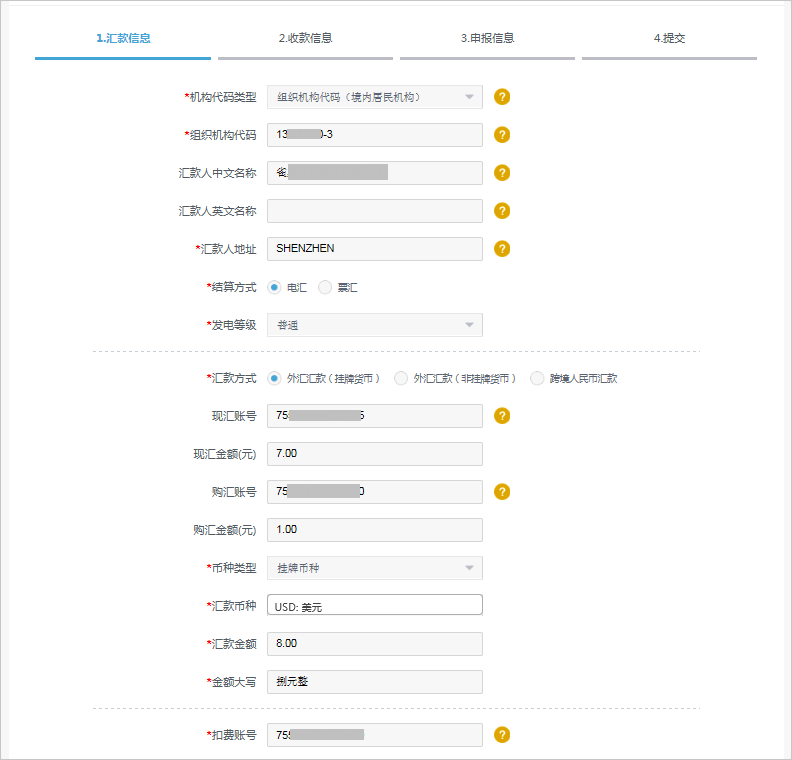Click the 汇款币种 USD input field
792x760 pixels.
(x=374, y=606)
